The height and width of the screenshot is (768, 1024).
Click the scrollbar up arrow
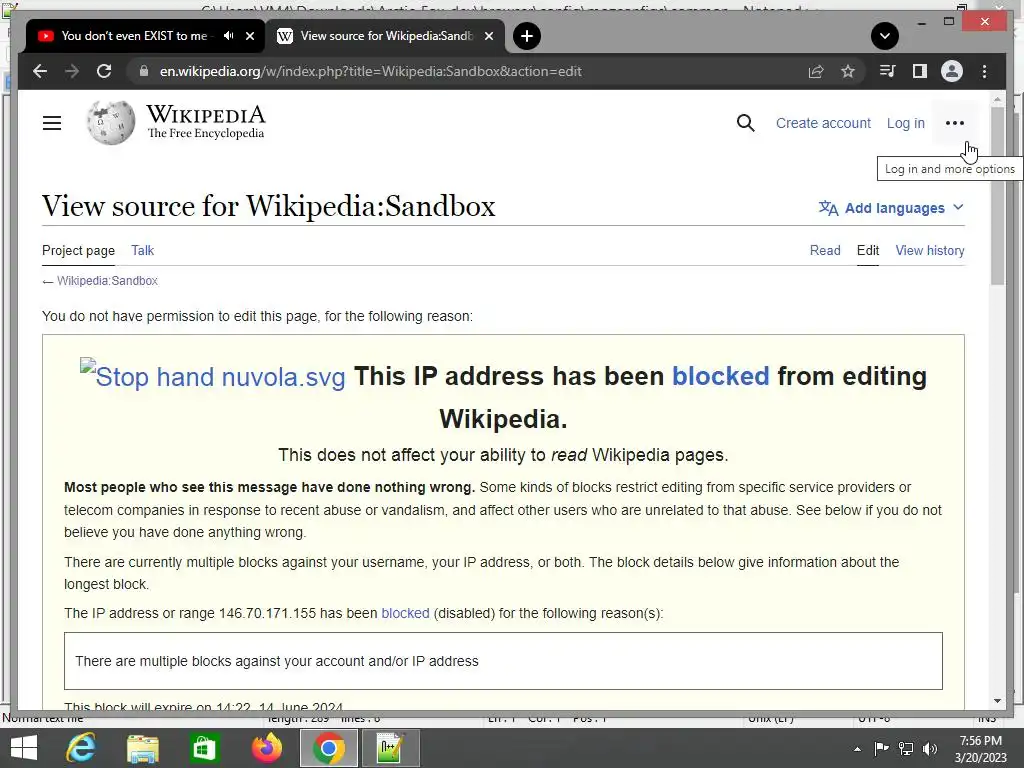997,99
